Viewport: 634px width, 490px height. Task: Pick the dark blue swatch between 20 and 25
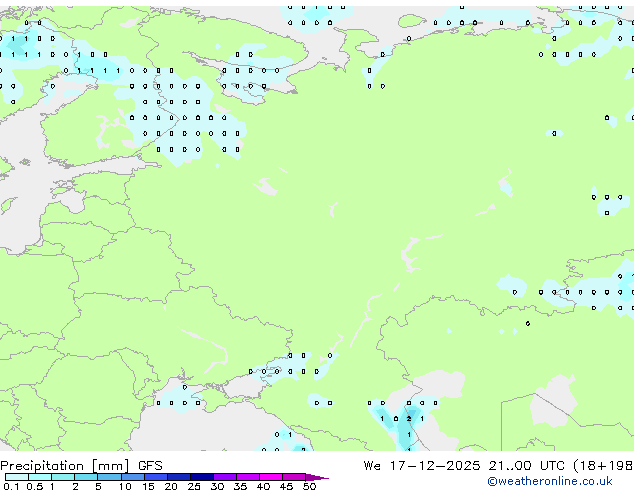[x=178, y=477]
